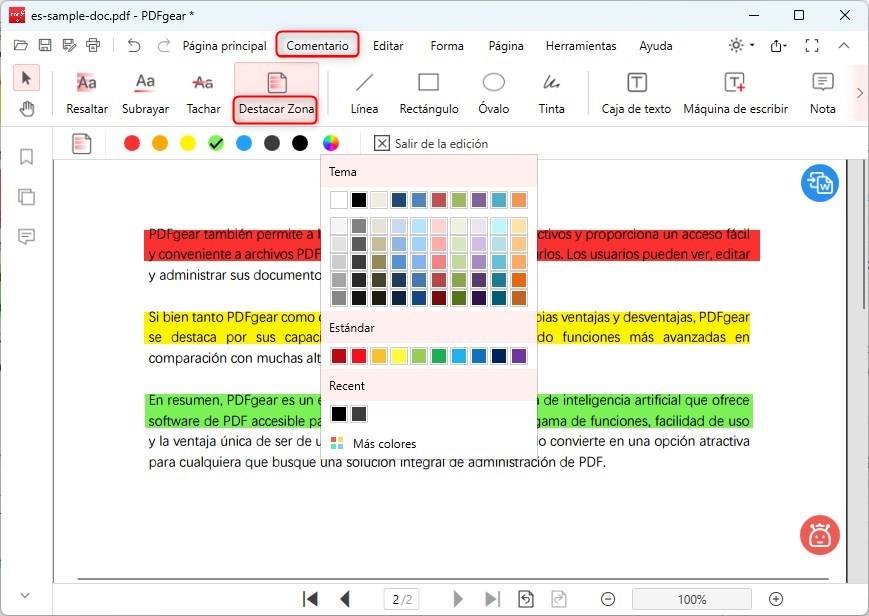869x616 pixels.
Task: Click the 100% zoom level box
Action: click(692, 599)
